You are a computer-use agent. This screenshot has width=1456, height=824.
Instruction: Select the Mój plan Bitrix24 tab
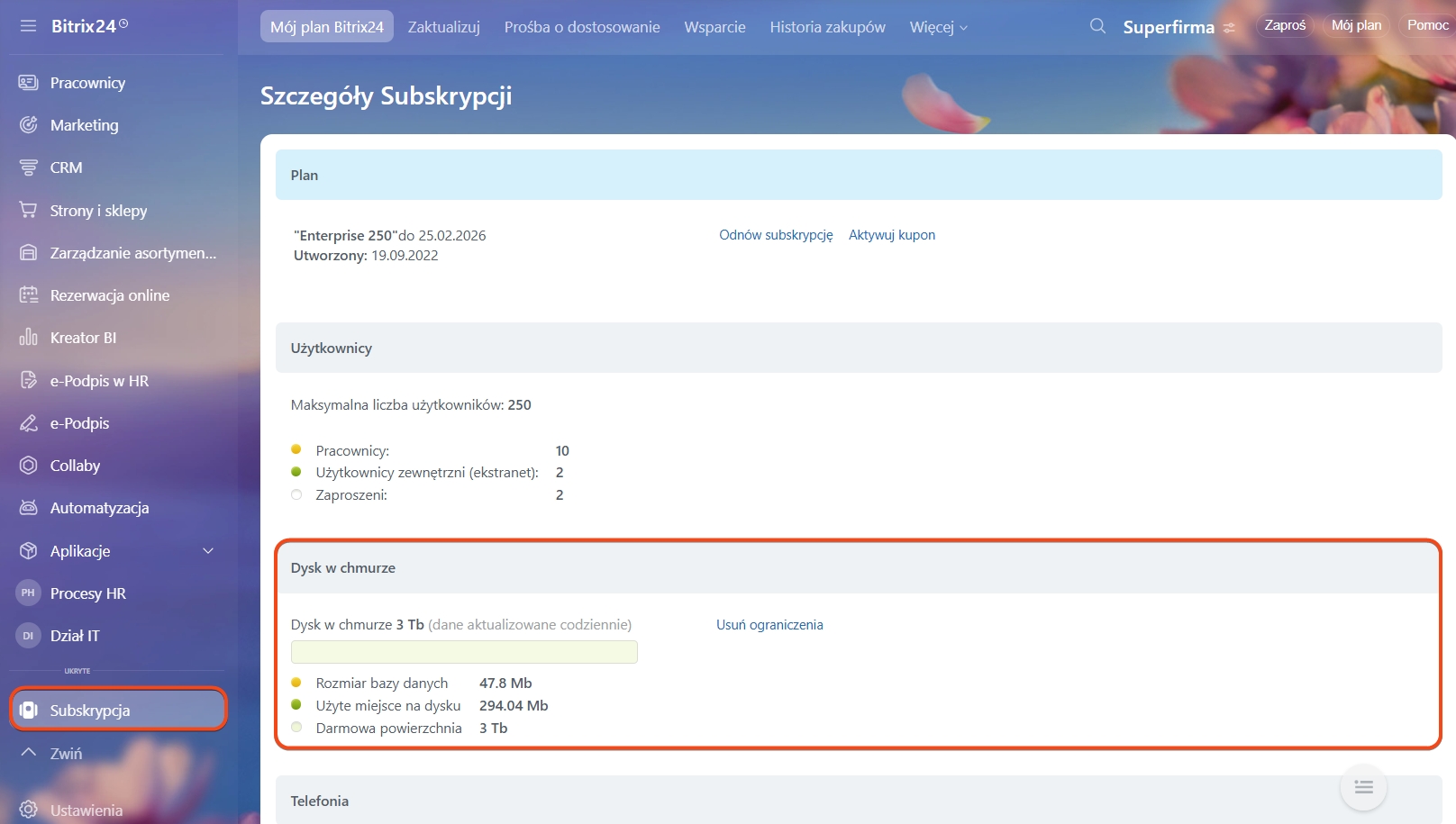click(x=327, y=27)
